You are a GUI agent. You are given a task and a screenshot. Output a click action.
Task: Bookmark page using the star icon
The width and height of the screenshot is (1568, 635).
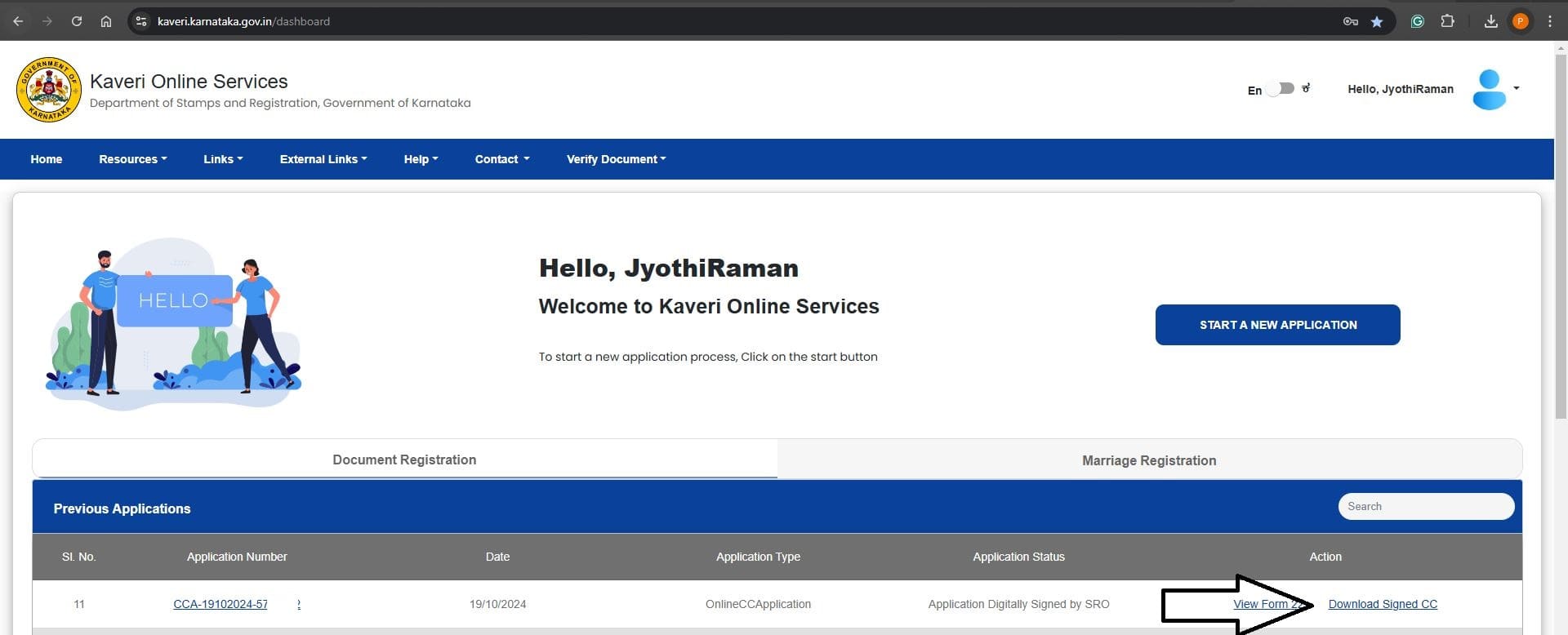click(x=1377, y=21)
